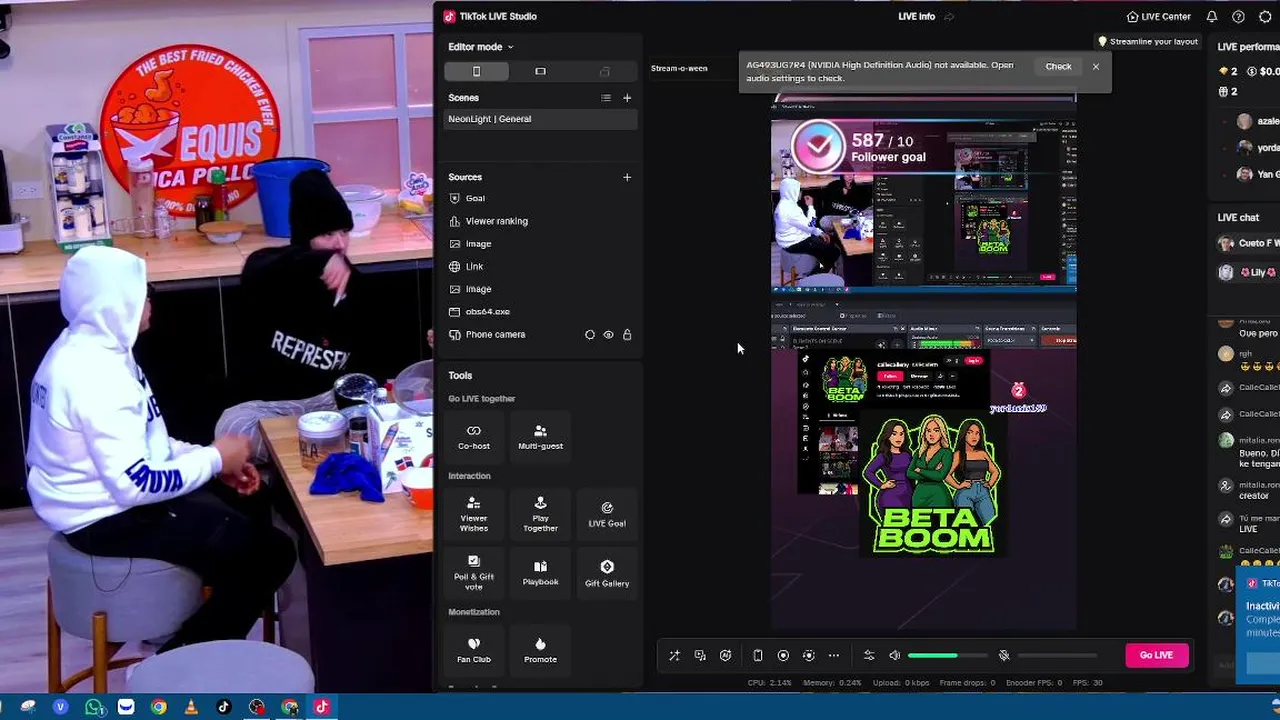Viewport: 1280px width, 720px height.
Task: Open the black TikTok taskbar icon
Action: pos(223,707)
